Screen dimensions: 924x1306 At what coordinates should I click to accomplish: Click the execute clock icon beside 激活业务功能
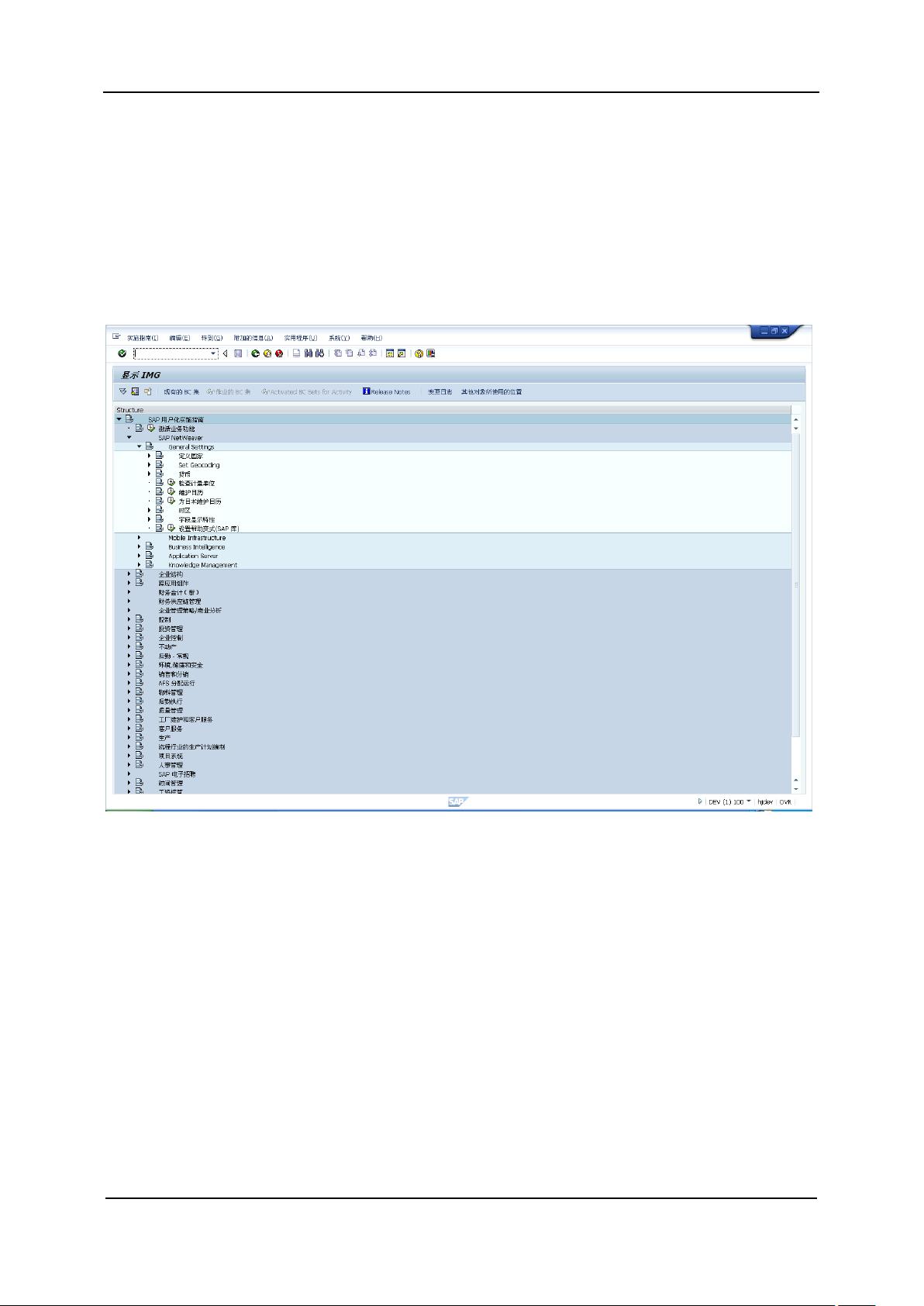151,429
